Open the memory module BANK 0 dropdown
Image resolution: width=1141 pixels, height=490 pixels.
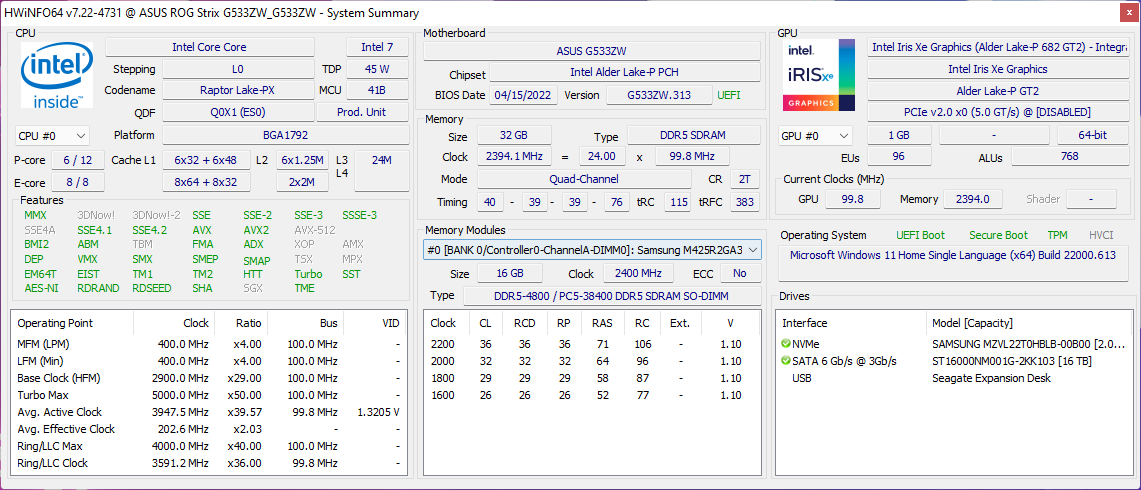click(x=593, y=250)
